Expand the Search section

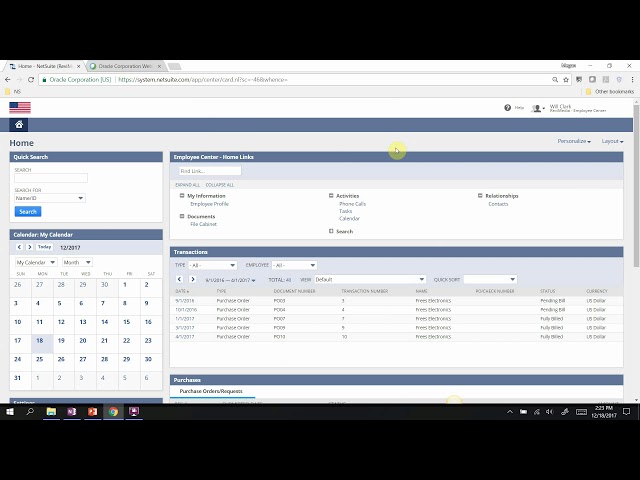pos(331,231)
